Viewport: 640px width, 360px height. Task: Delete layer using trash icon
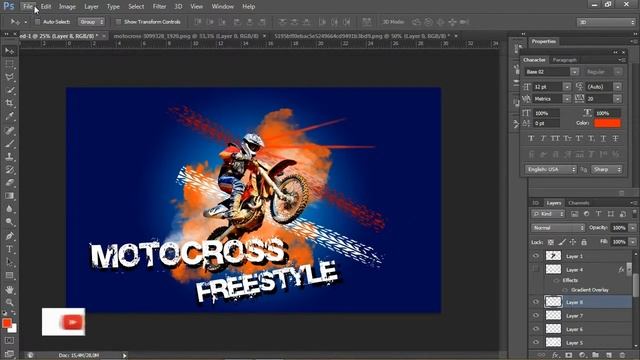[x=622, y=355]
